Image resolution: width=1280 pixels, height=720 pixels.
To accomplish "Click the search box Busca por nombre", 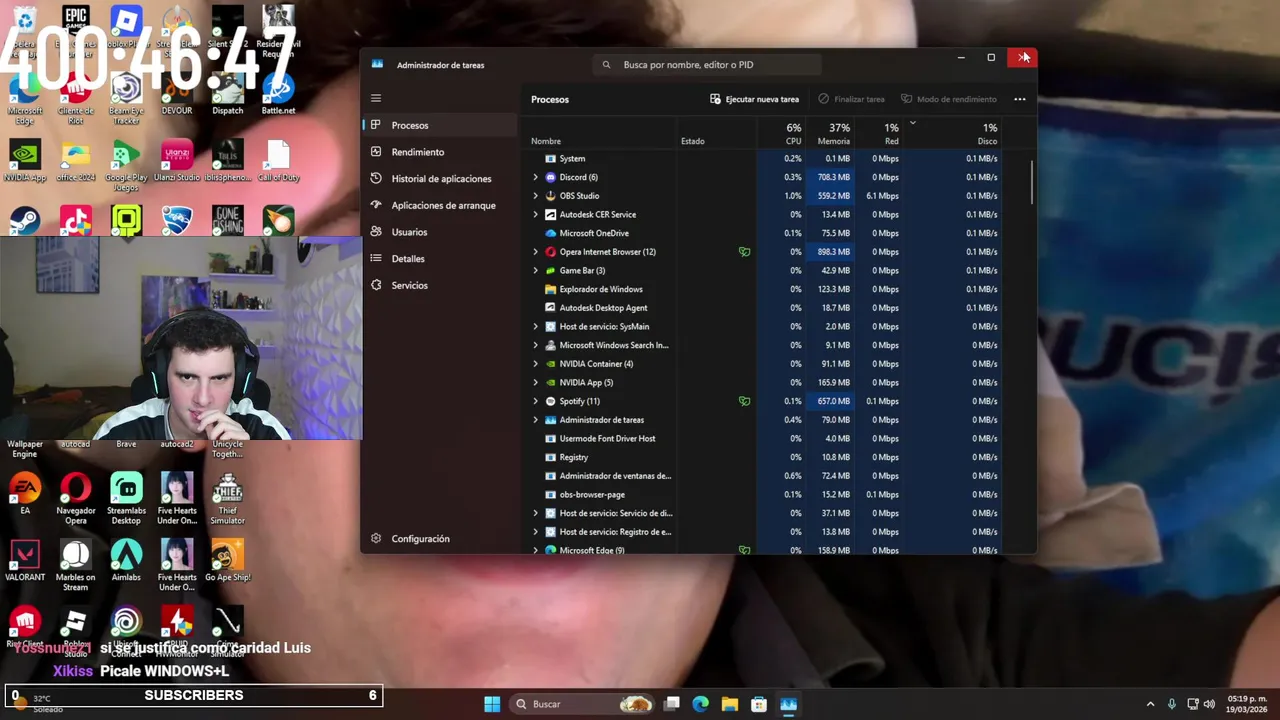I will click(x=707, y=65).
